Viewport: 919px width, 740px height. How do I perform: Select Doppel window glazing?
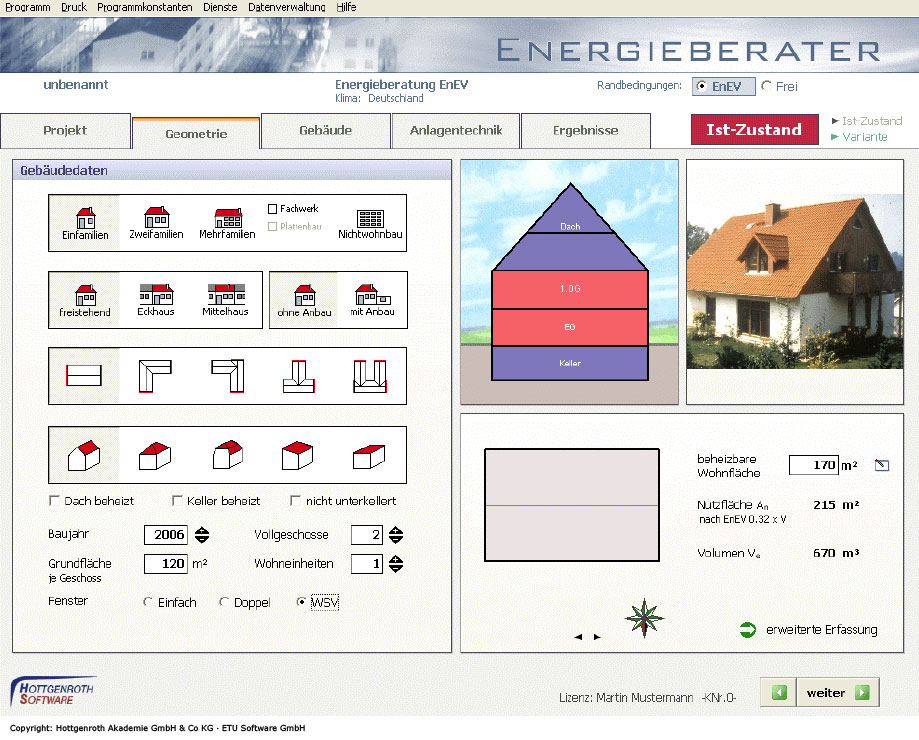click(x=223, y=602)
